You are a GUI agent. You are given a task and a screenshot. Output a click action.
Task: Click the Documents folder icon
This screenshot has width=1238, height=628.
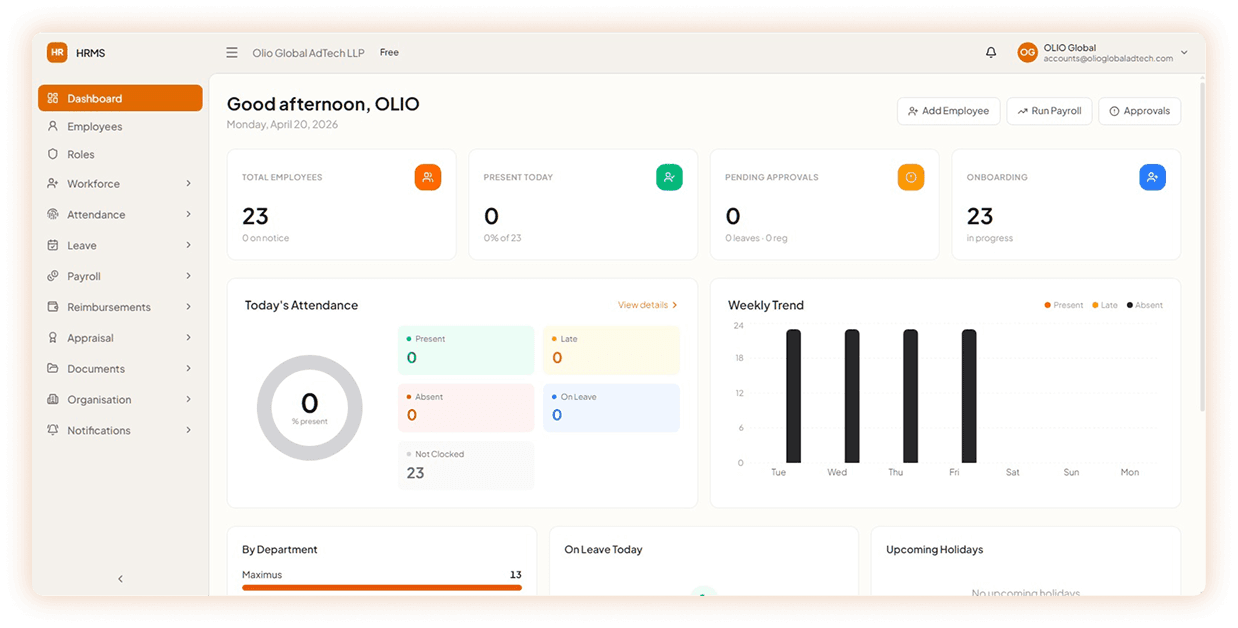[53, 369]
